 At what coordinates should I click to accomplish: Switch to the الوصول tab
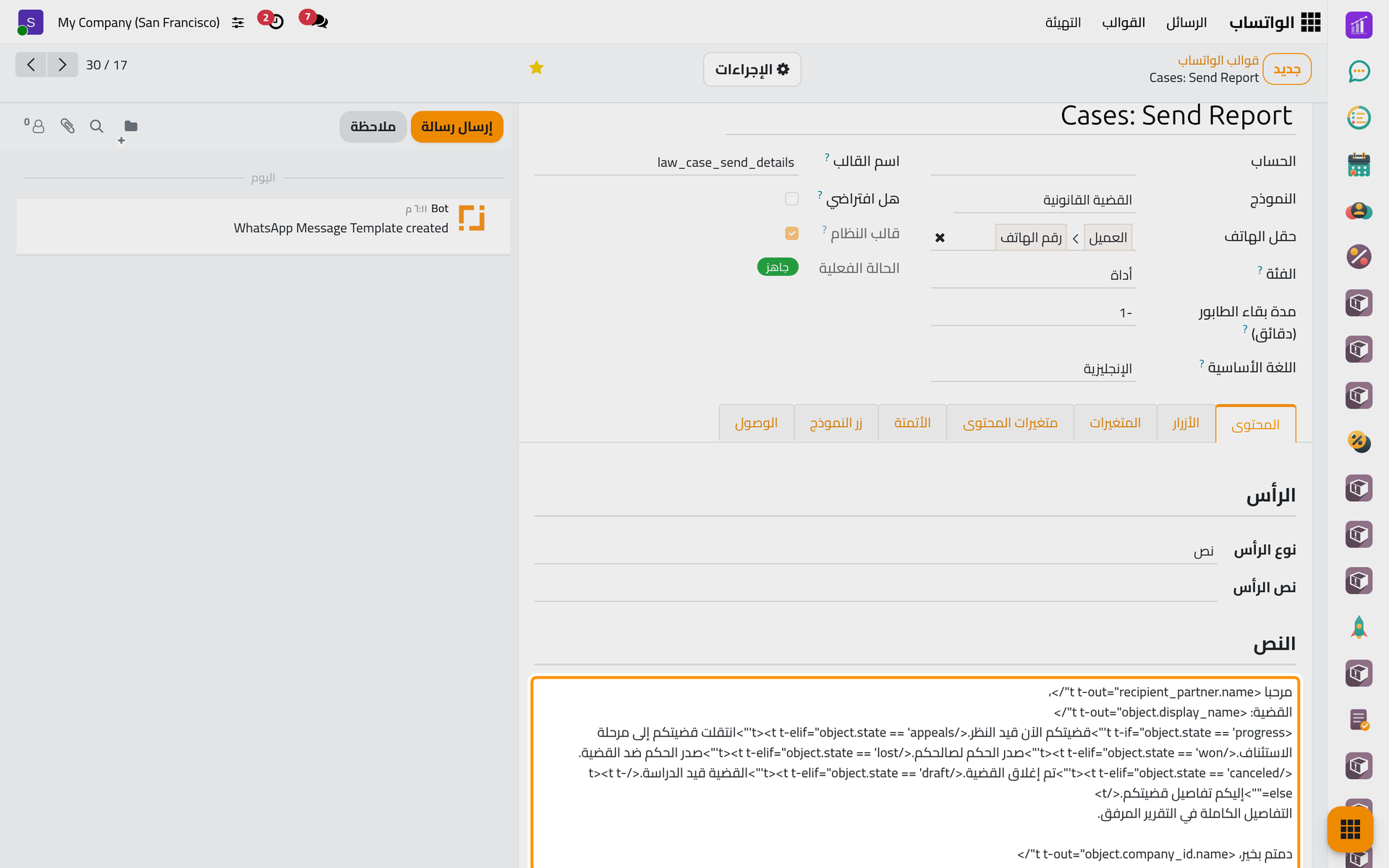[x=756, y=423]
